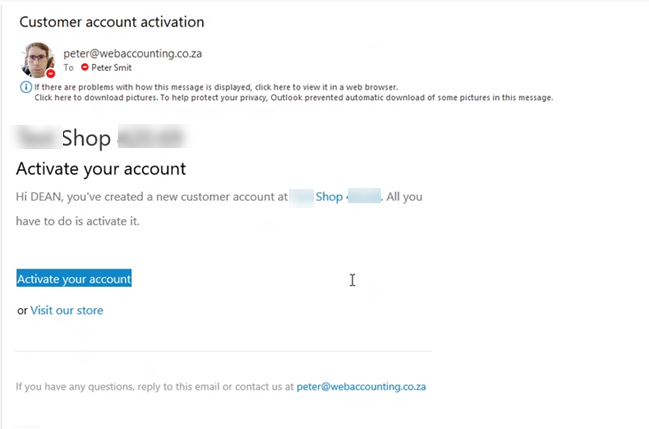Click the text have to do is activate it
The image size is (649, 429).
77,220
